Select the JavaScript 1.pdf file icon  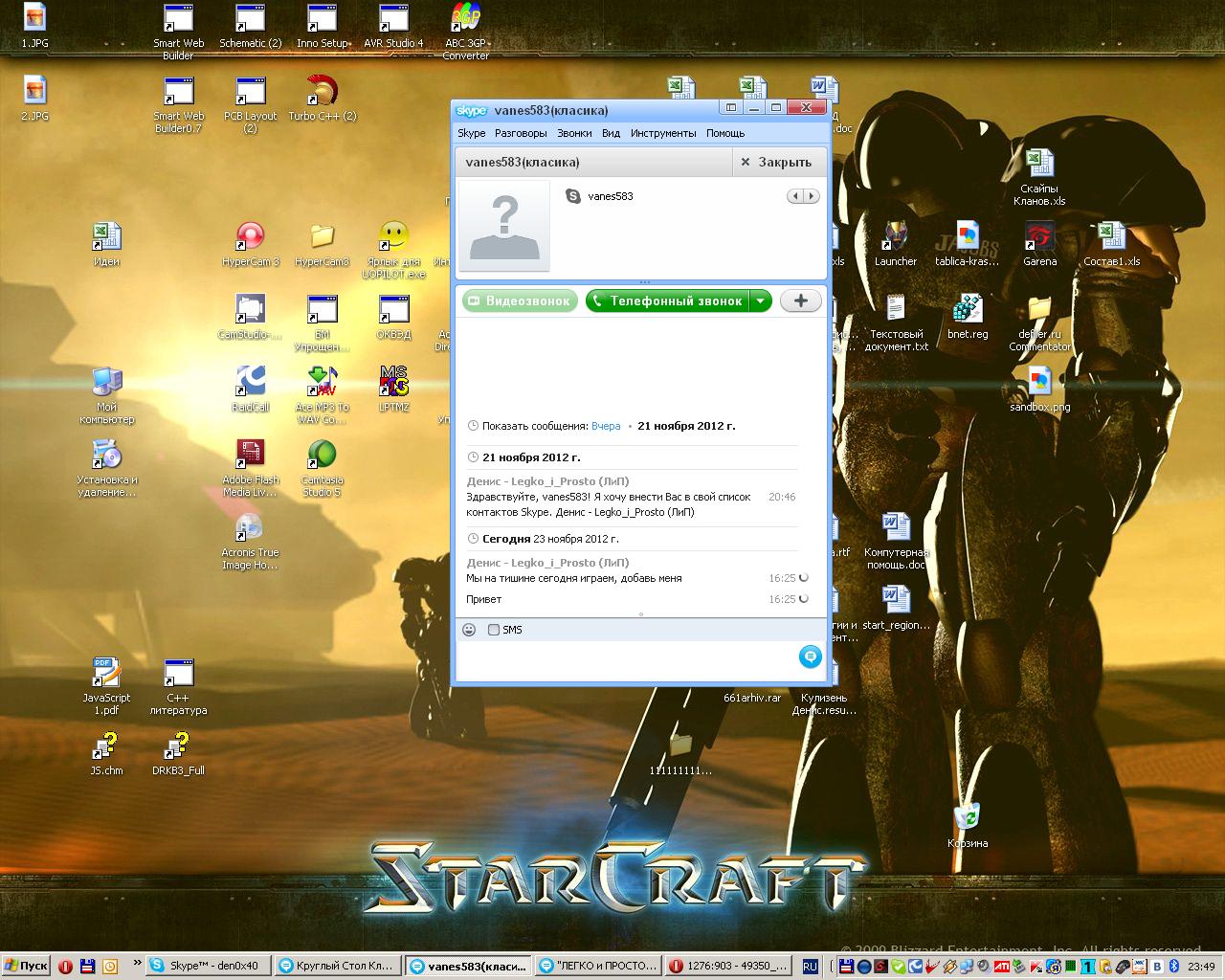click(107, 687)
